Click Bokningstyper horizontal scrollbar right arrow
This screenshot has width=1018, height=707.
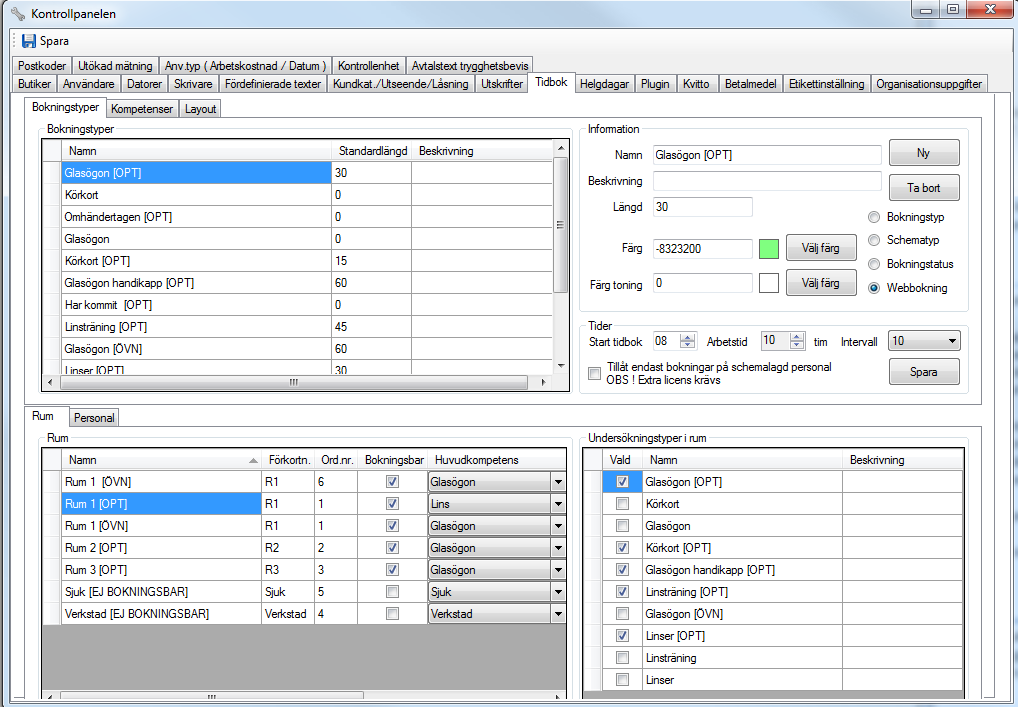543,382
